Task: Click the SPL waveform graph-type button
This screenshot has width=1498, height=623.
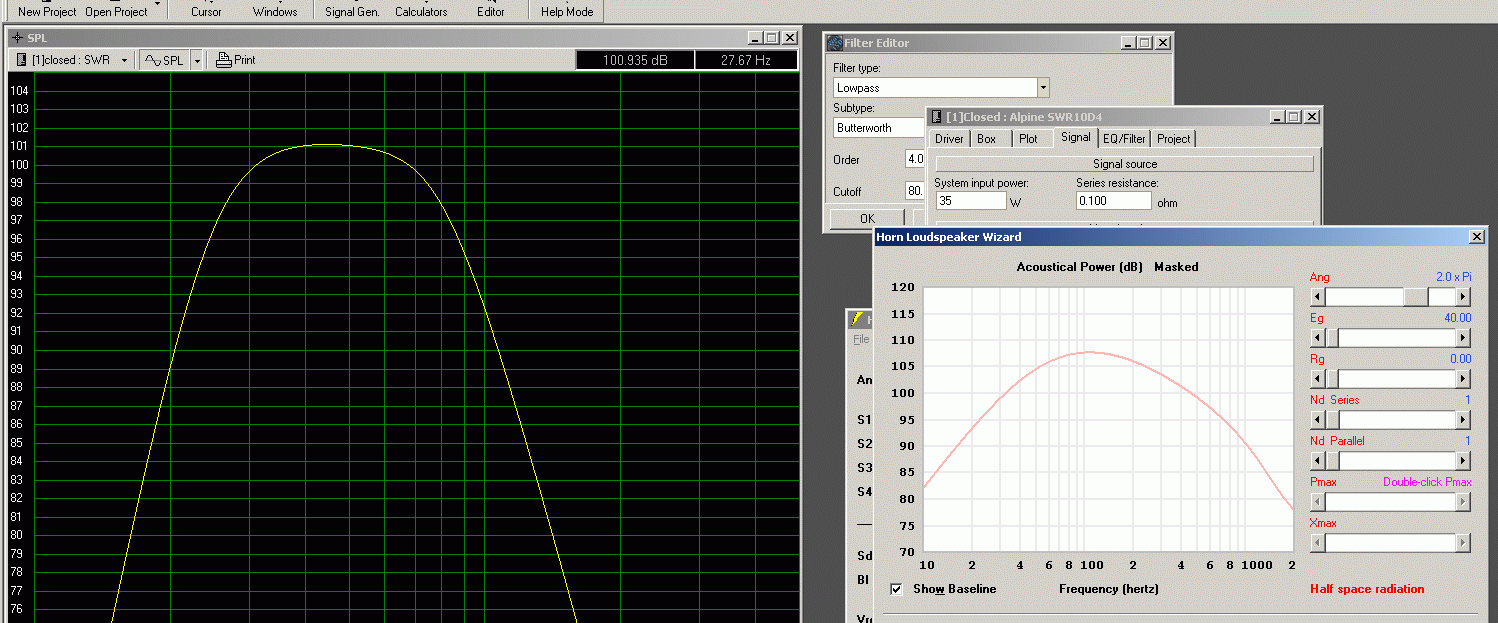Action: (165, 60)
